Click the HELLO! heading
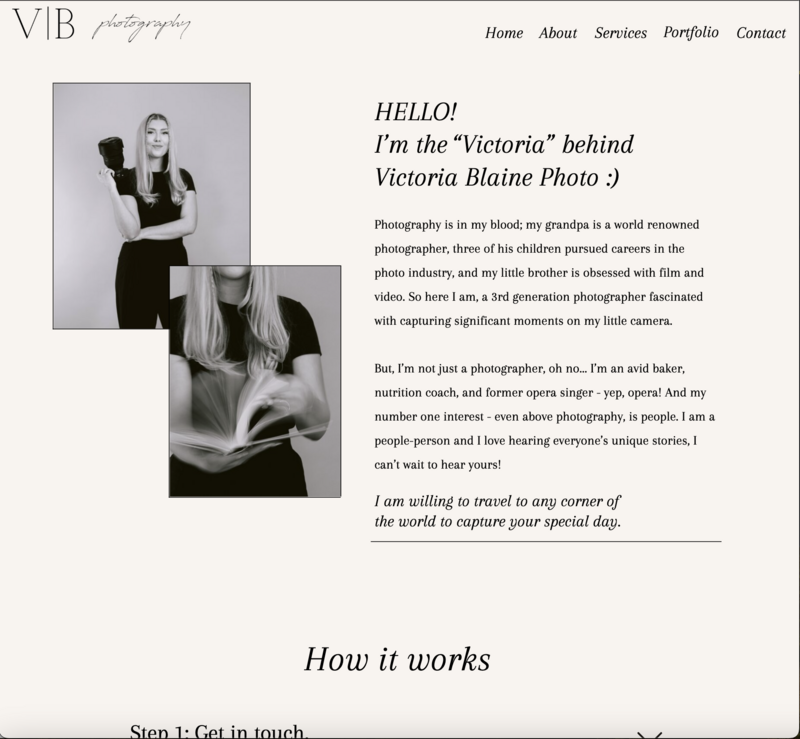Viewport: 800px width, 739px height. pyautogui.click(x=416, y=112)
